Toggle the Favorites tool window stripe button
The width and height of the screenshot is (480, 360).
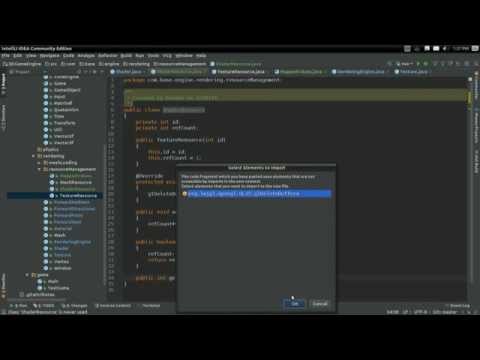click(3, 285)
